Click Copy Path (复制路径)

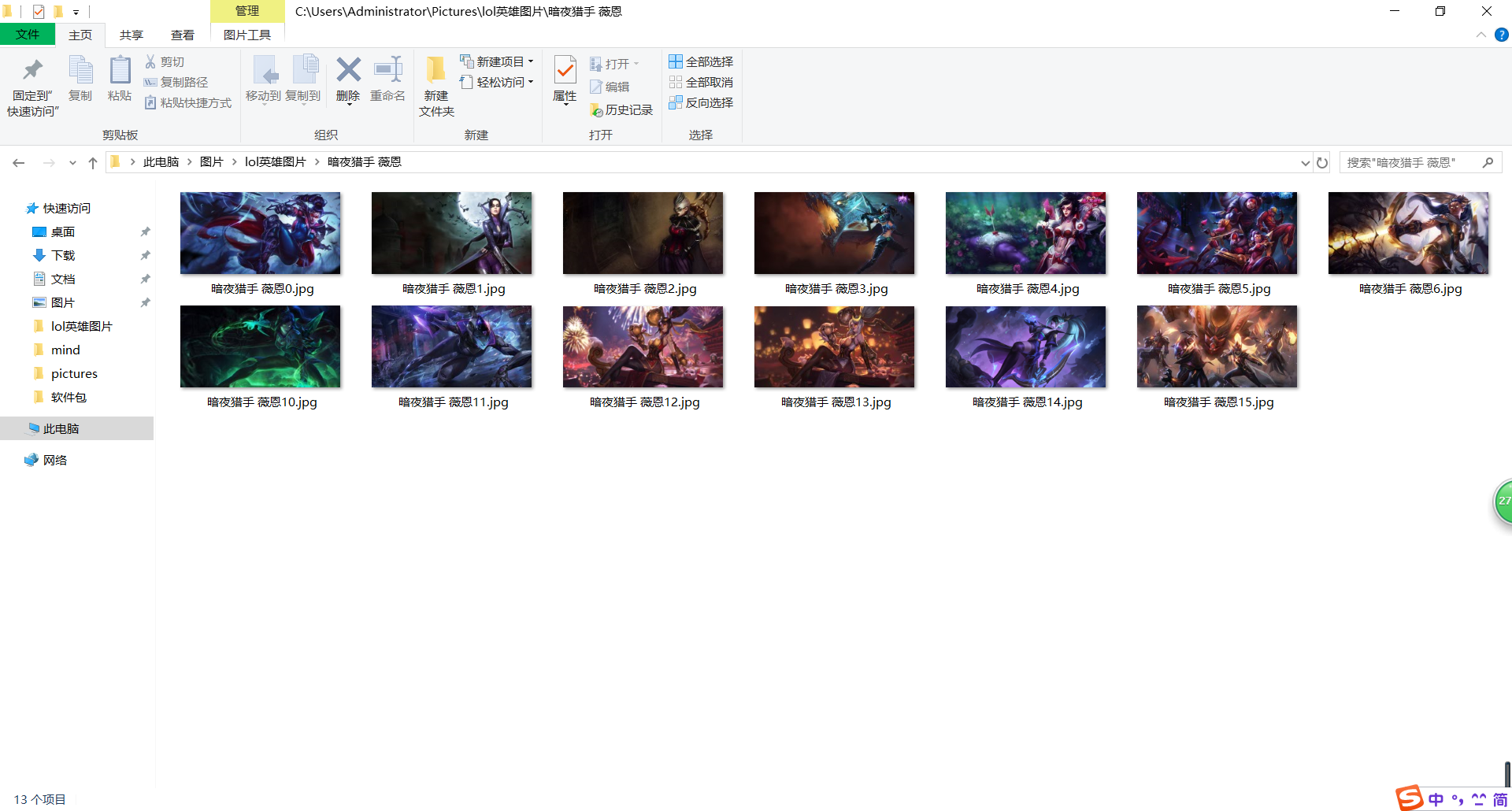click(176, 82)
